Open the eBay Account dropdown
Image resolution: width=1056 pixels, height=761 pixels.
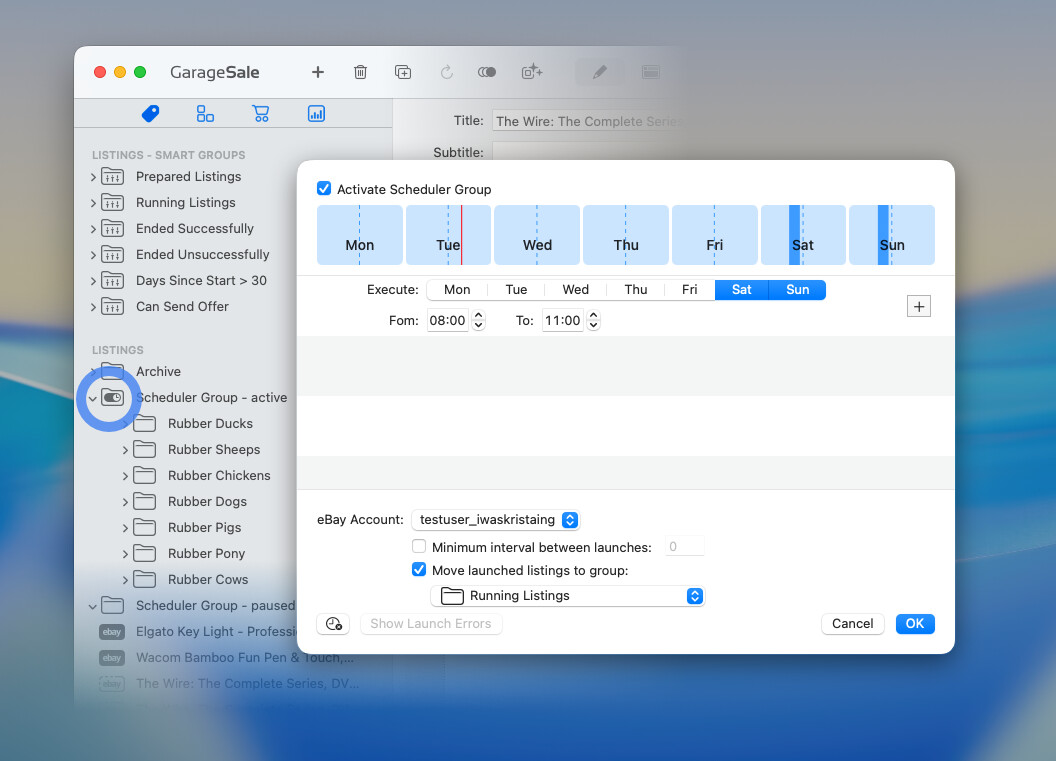tap(495, 520)
